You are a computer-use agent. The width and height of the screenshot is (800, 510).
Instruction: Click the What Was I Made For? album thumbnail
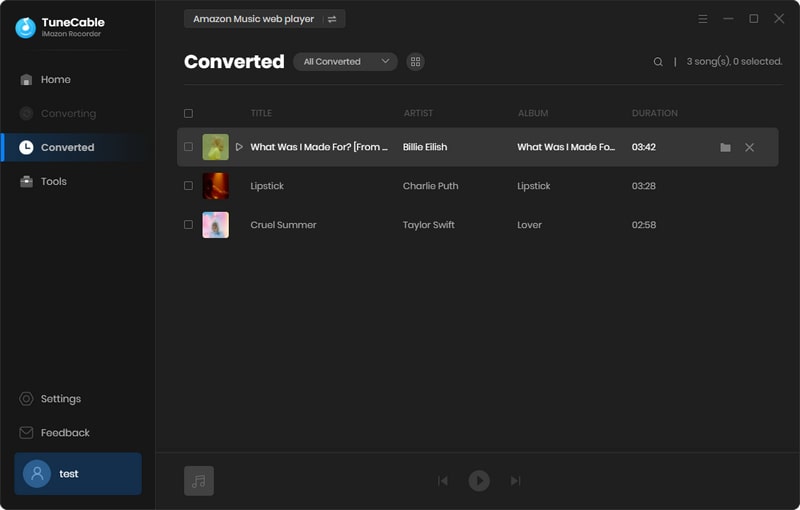(x=215, y=147)
